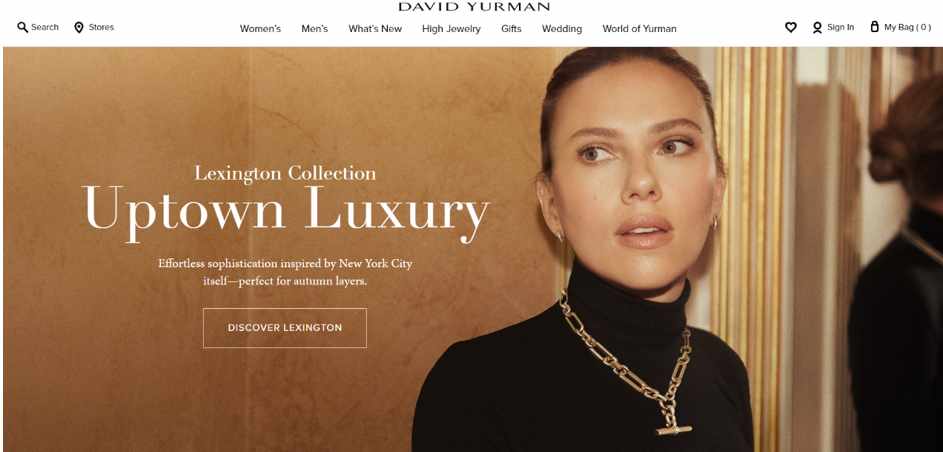943x452 pixels.
Task: Open the World of Yurman menu
Action: [639, 28]
